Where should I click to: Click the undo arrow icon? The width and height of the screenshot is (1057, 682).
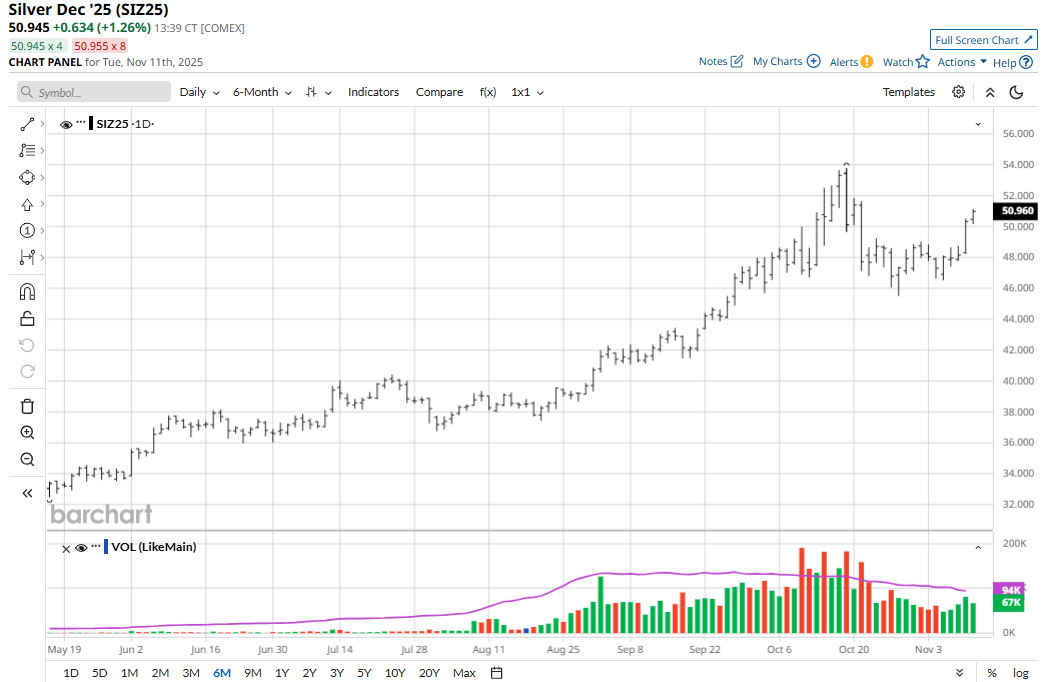pos(27,345)
